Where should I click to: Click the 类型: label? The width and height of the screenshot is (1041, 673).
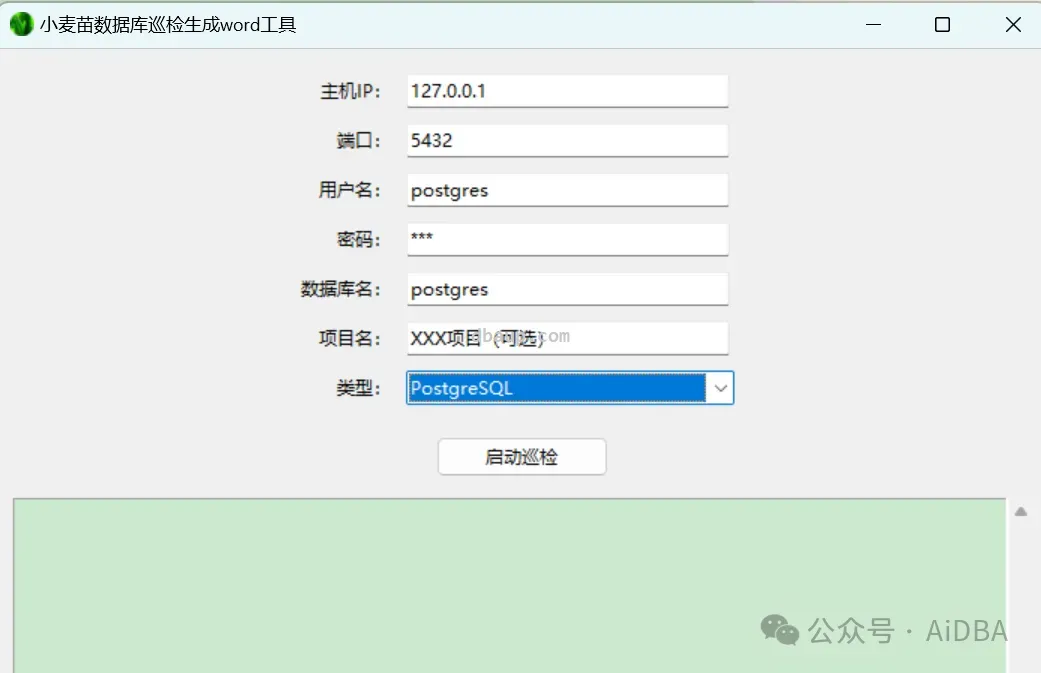click(x=359, y=388)
